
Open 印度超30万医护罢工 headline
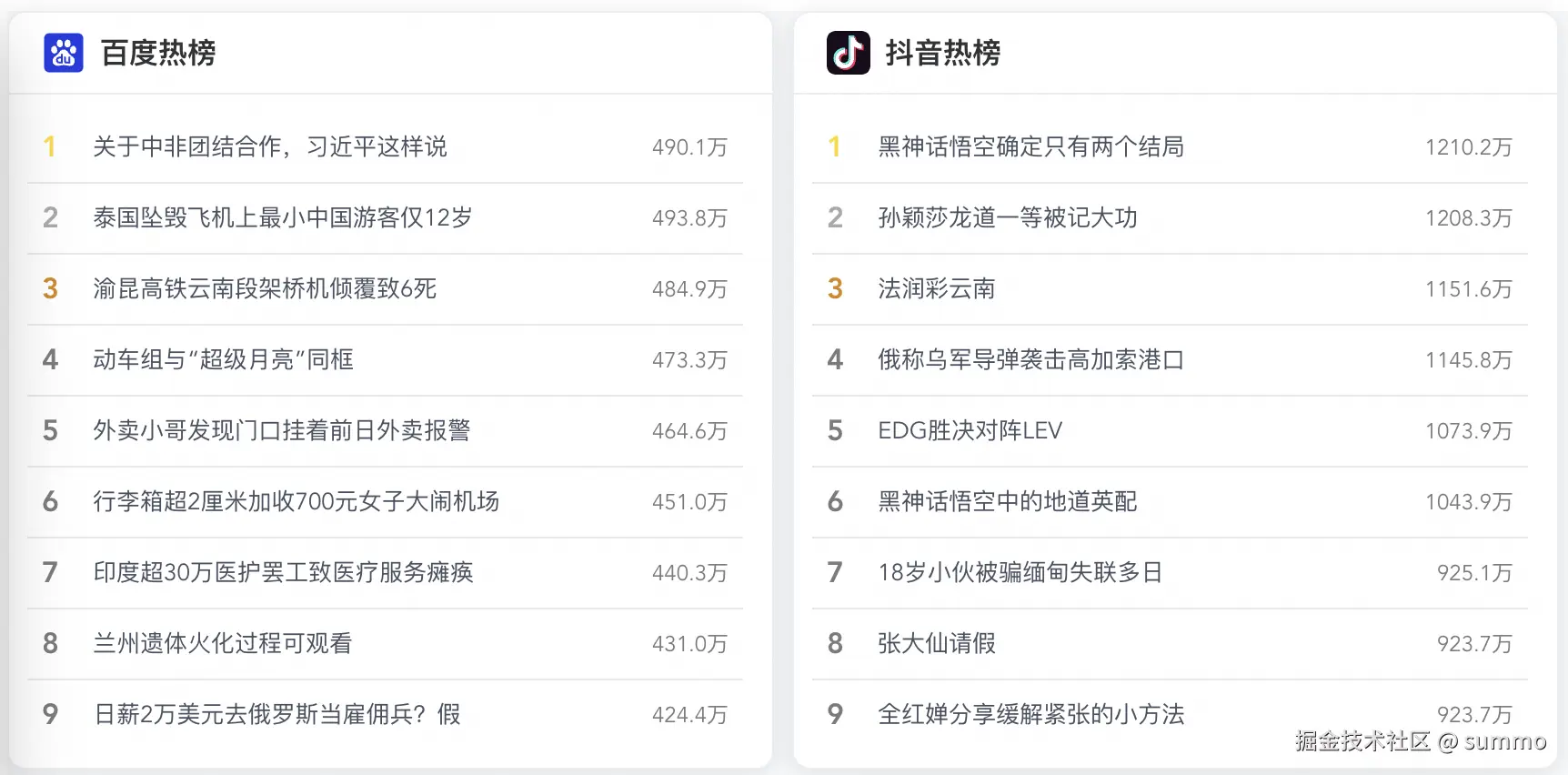click(283, 572)
